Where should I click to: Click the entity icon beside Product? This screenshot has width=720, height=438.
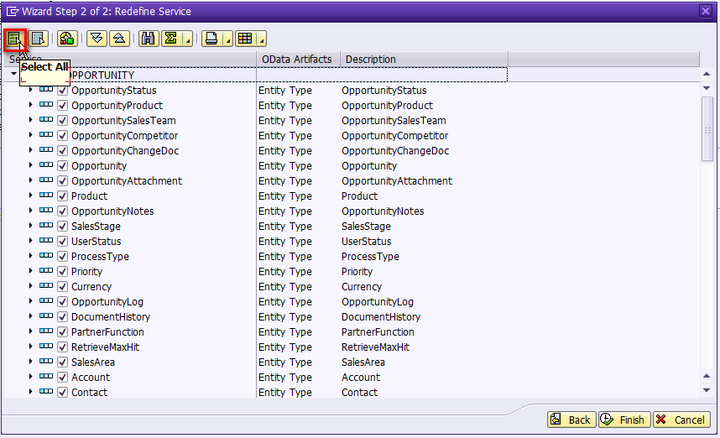[x=46, y=195]
